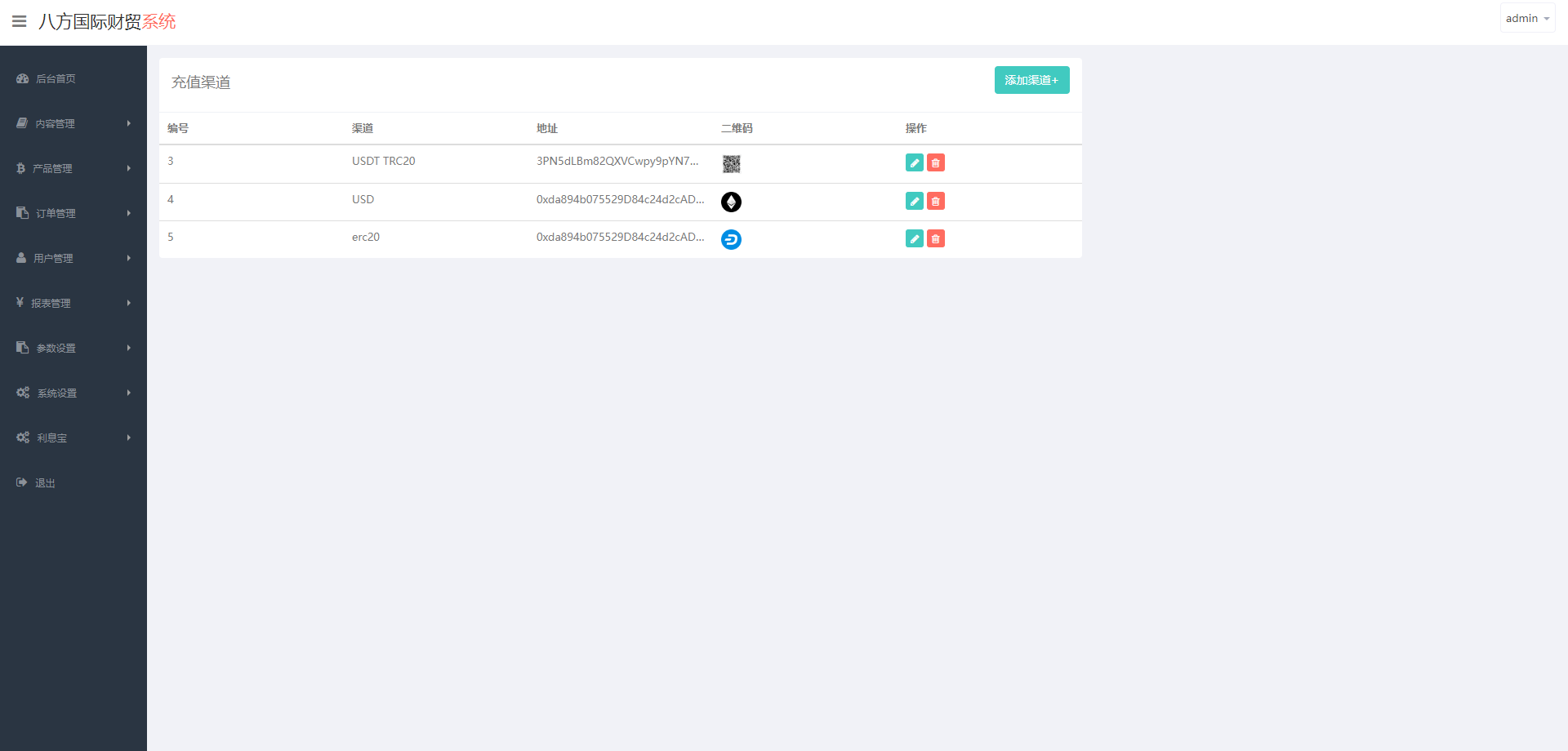
Task: Toggle the hamburger sidebar menu icon
Action: pos(20,21)
